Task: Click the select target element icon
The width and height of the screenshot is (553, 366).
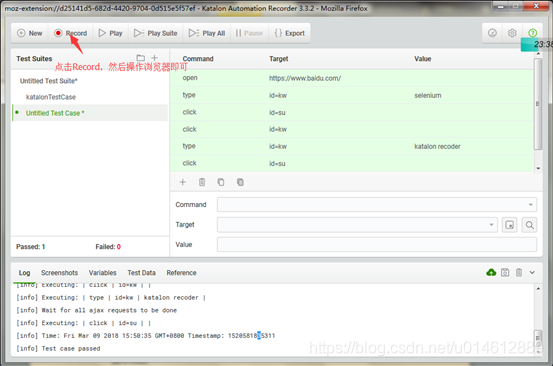Action: [x=510, y=225]
